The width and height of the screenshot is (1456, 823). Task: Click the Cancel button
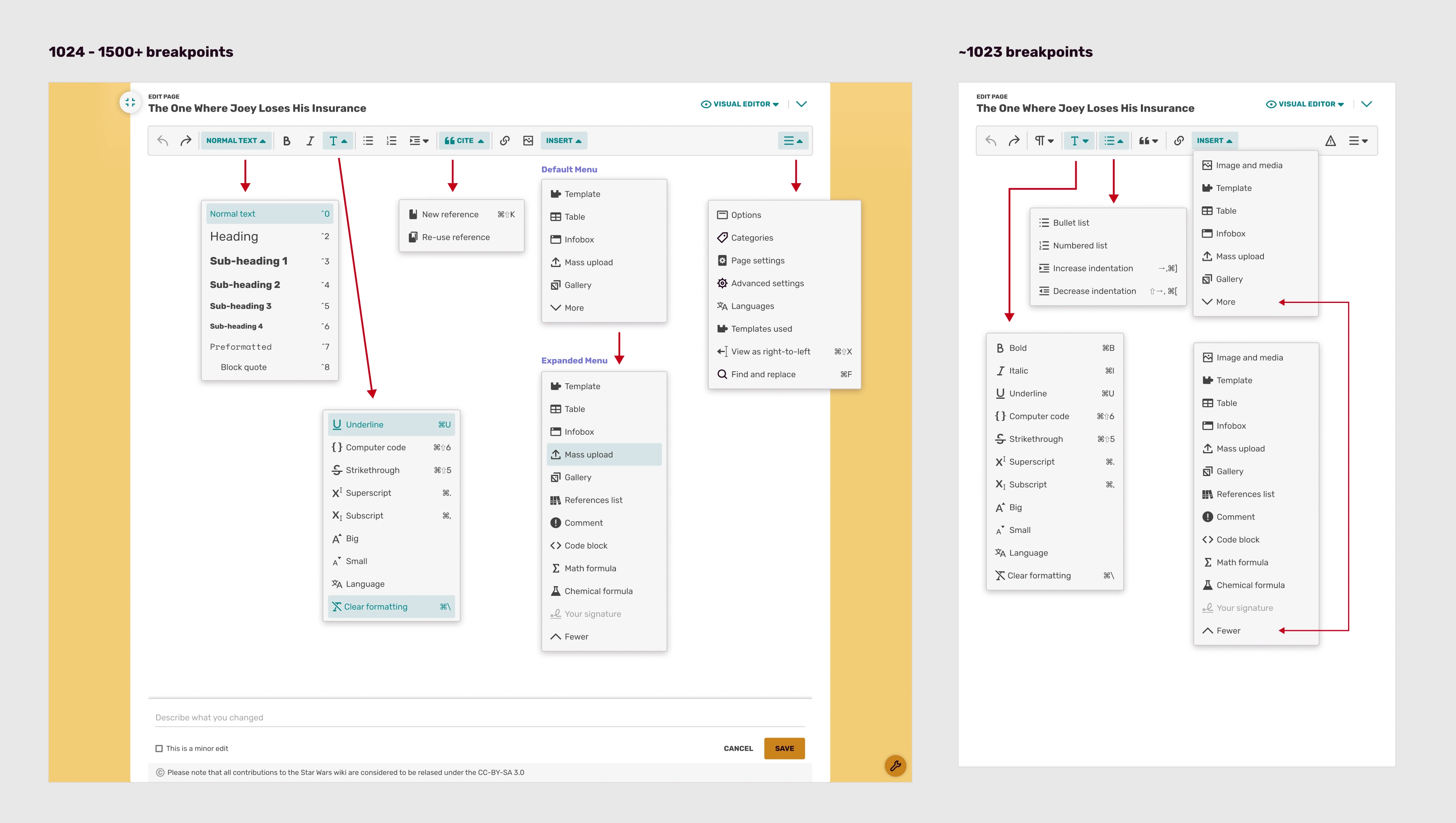[x=738, y=748]
